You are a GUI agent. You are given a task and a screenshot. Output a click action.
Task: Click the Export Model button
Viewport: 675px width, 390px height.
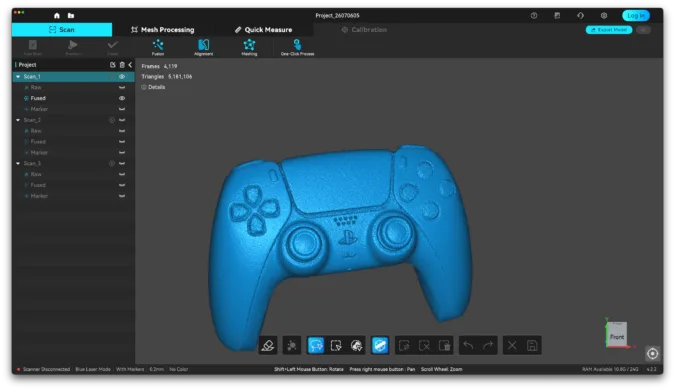pos(609,30)
